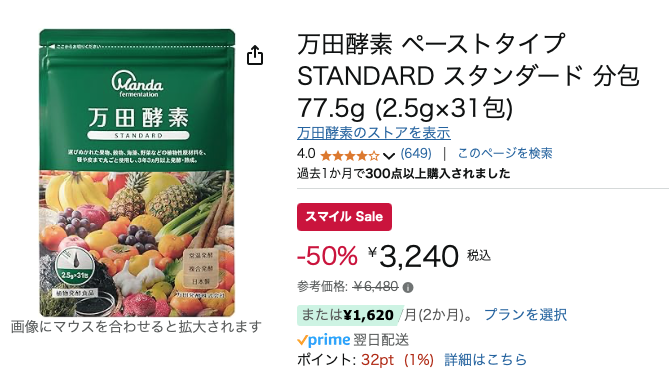This screenshot has width=669, height=376.
Task: Expand the rating breakdown chevron
Action: [x=389, y=155]
